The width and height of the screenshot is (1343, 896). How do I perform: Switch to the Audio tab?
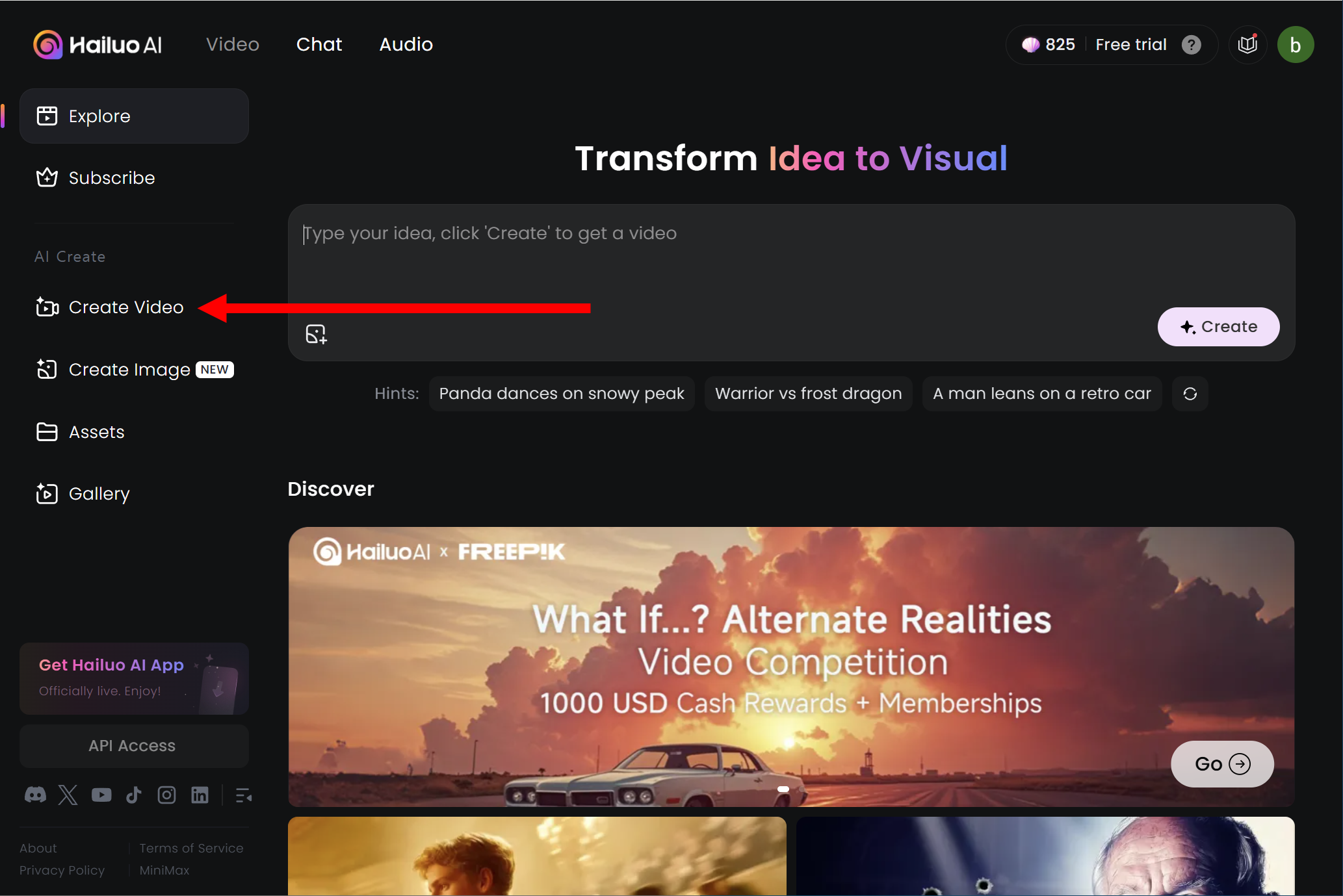click(406, 44)
